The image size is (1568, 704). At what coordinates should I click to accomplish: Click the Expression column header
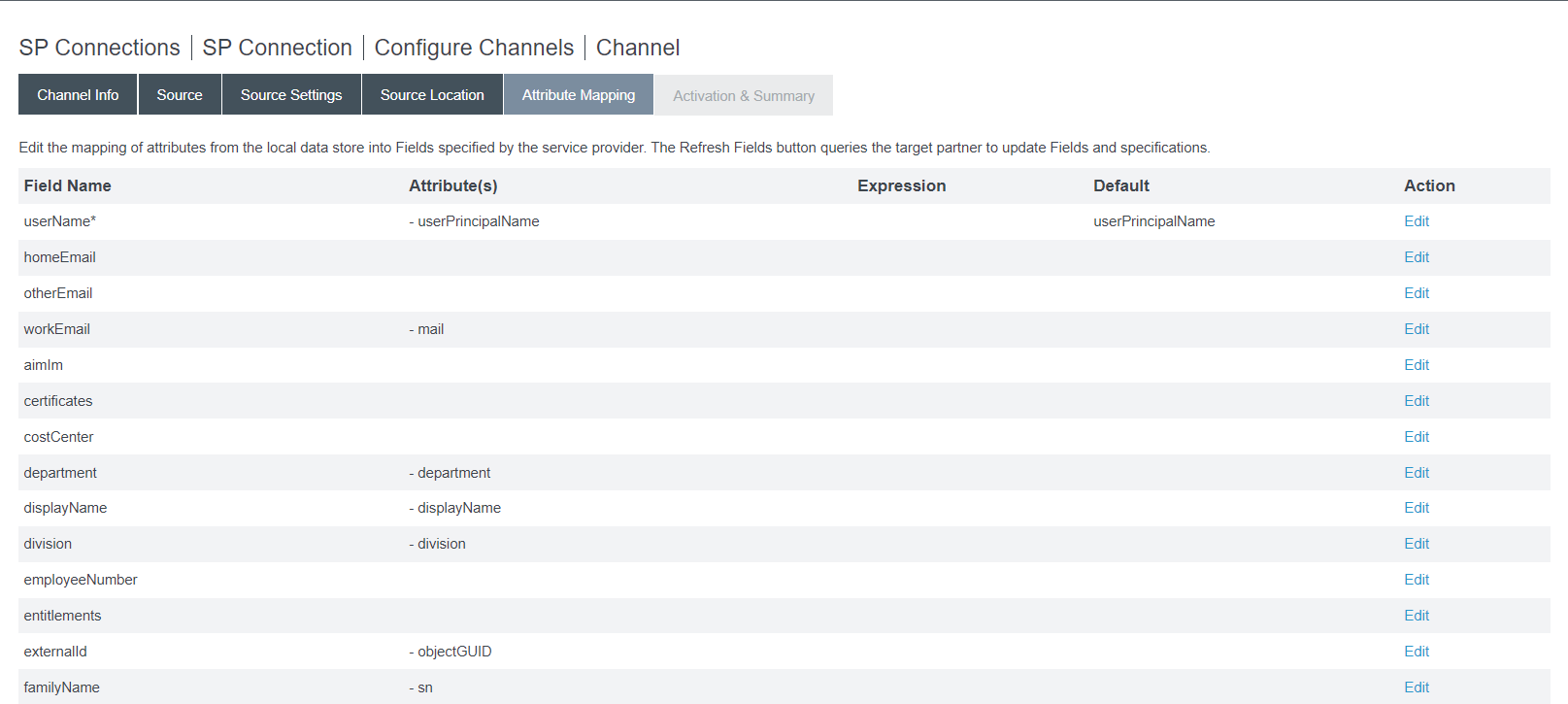pos(901,185)
